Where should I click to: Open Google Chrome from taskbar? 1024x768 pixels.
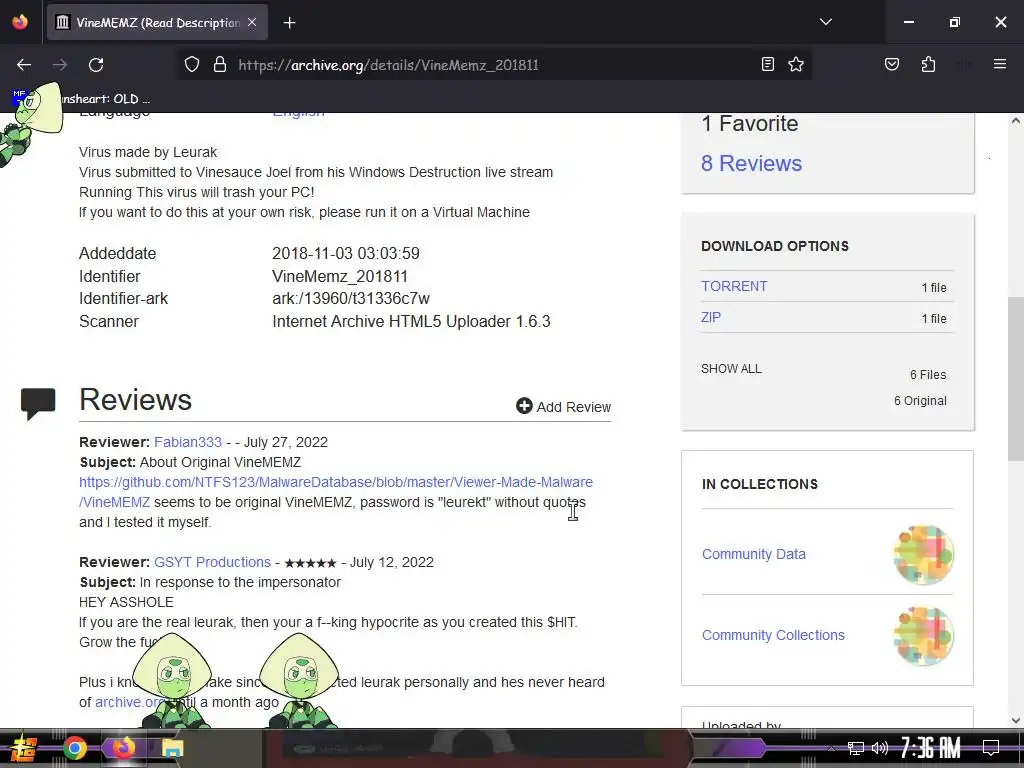(74, 748)
